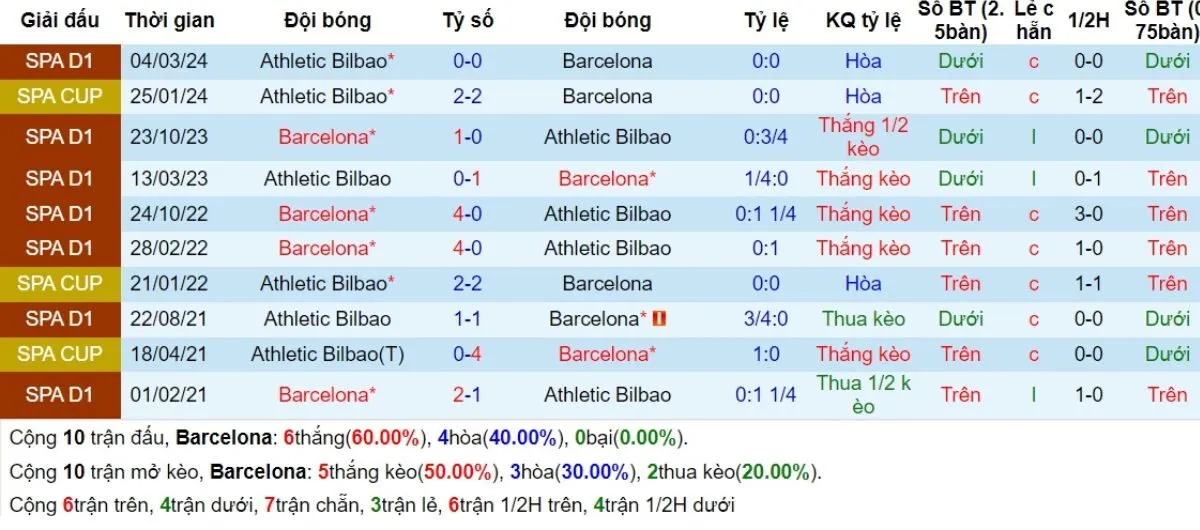Click the 1-1 full-time score on 22/08/21
1200x530 pixels.
pyautogui.click(x=467, y=319)
